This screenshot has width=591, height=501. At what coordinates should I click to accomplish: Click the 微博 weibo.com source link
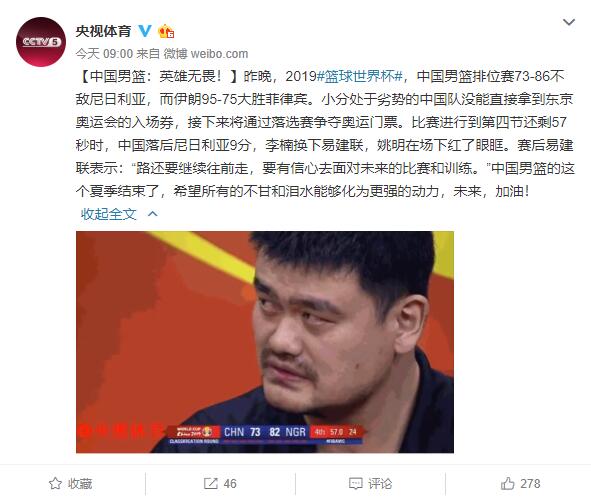click(x=206, y=54)
